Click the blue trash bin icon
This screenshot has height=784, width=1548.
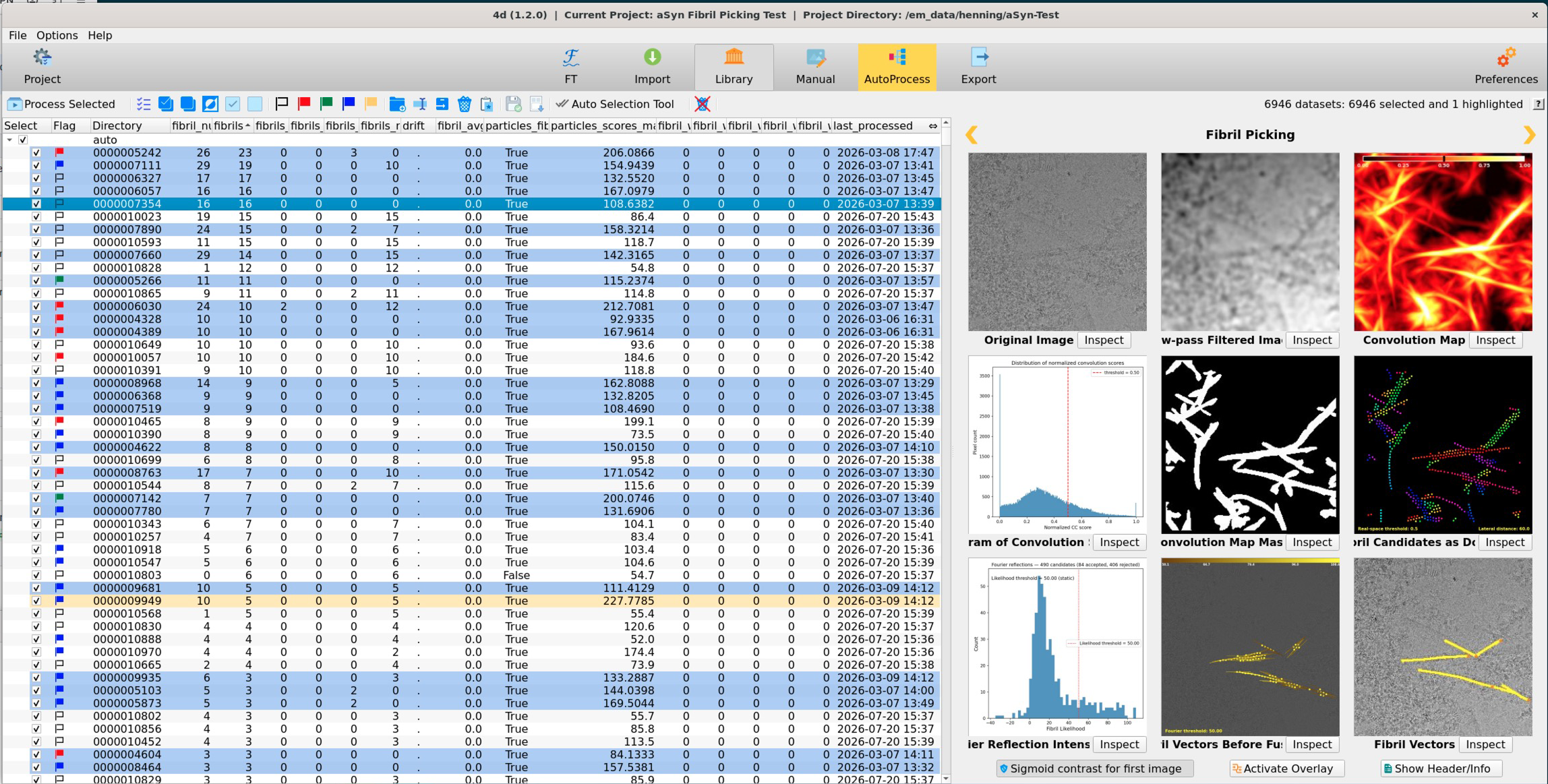pyautogui.click(x=465, y=104)
